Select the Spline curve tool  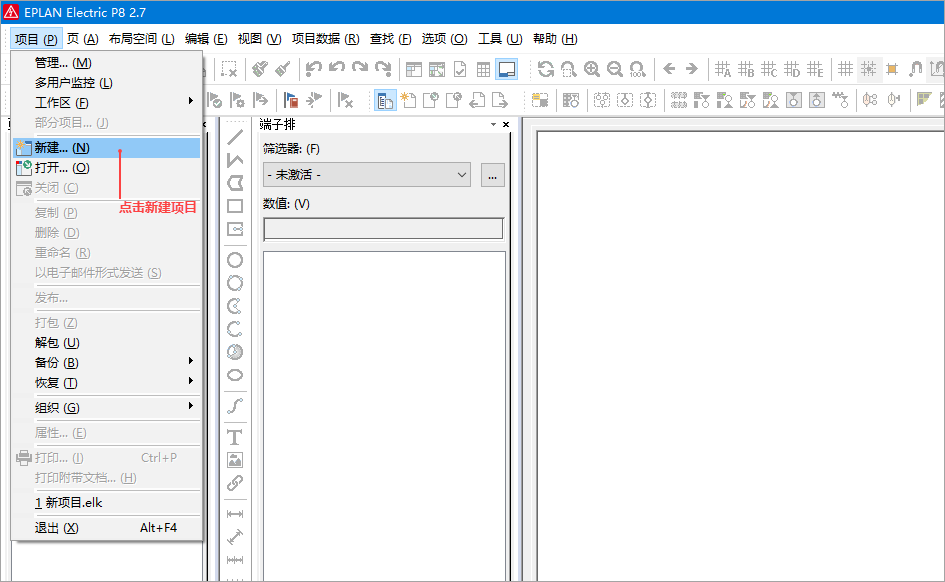click(235, 405)
